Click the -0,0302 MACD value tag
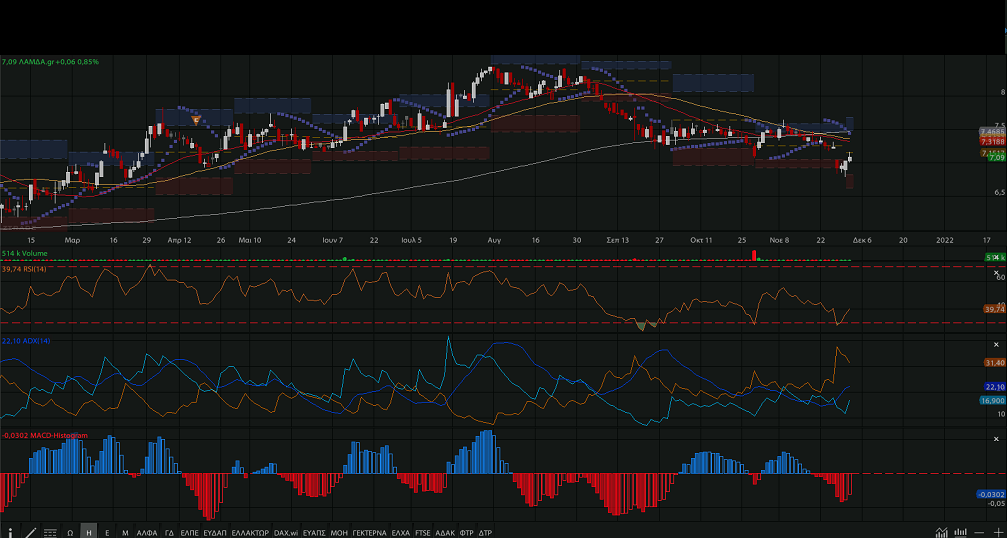 coord(991,494)
